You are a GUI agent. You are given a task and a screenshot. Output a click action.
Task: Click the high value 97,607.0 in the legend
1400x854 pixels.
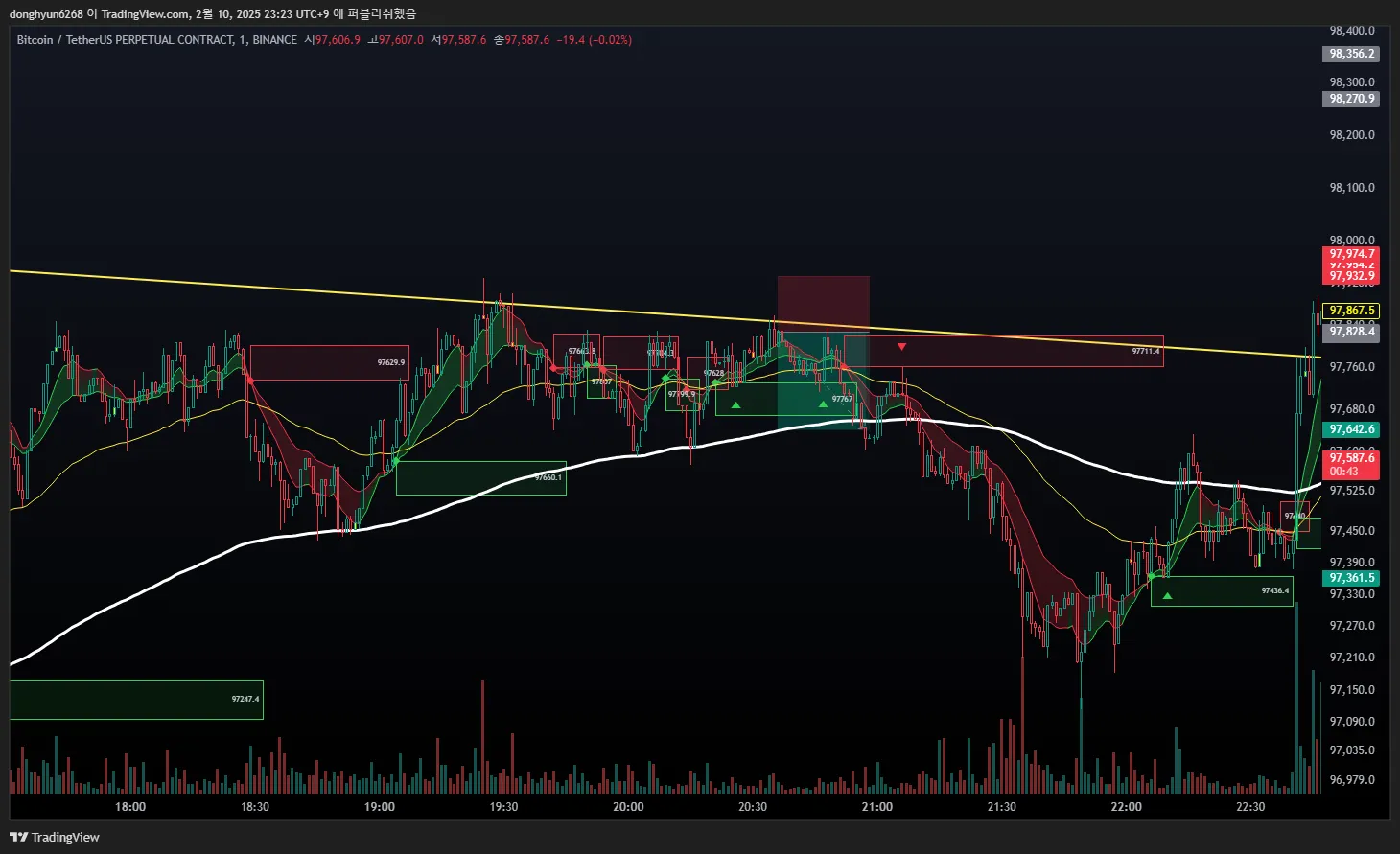401,40
